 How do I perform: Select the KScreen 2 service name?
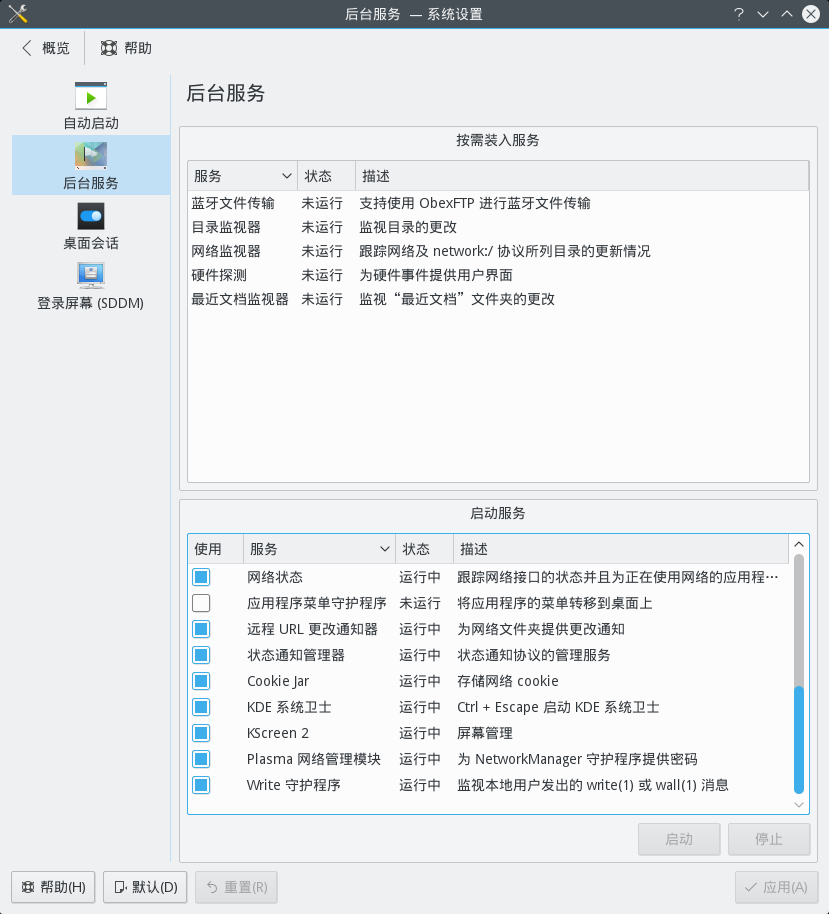(278, 733)
